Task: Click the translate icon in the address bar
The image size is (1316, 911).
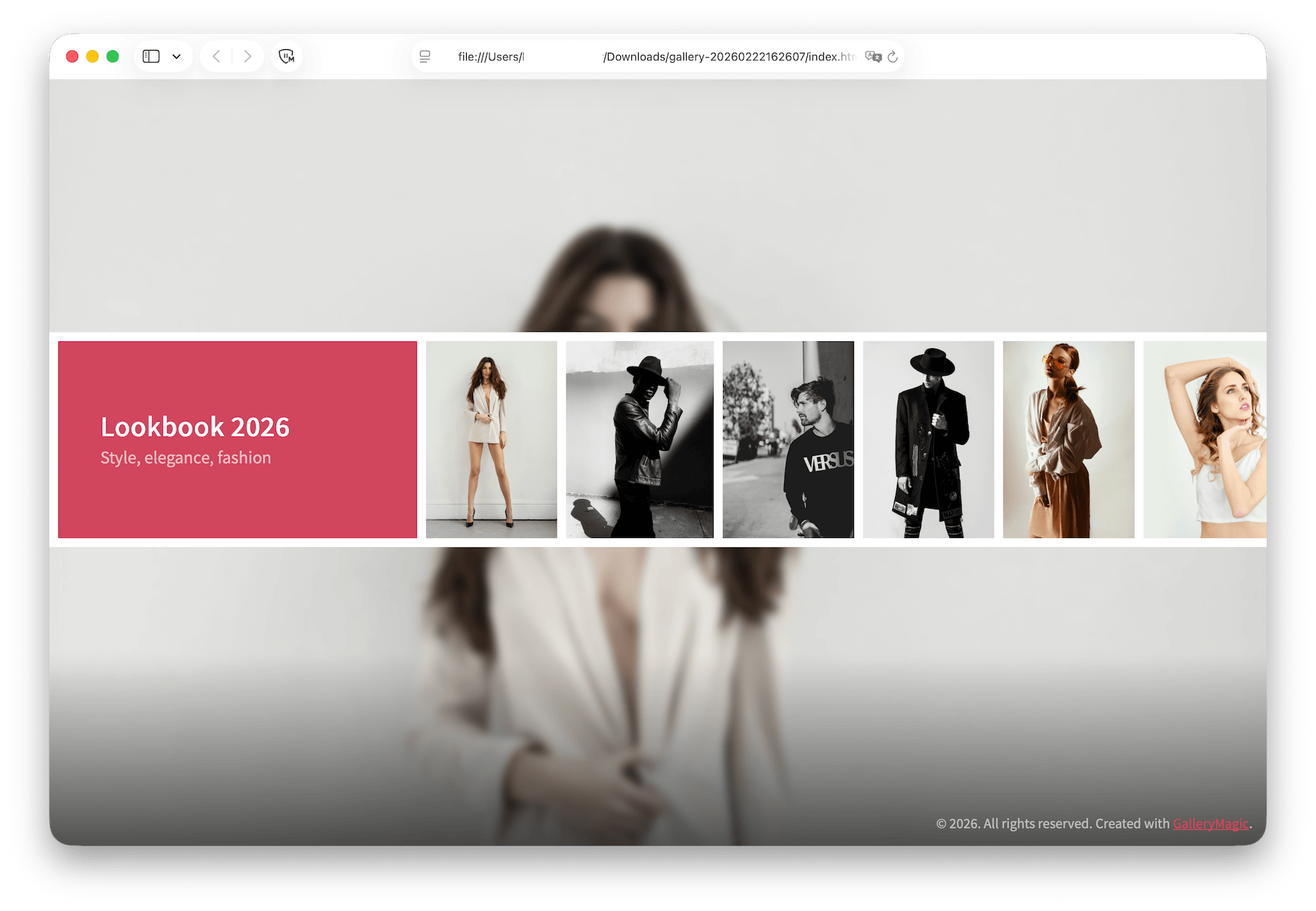Action: click(x=872, y=58)
